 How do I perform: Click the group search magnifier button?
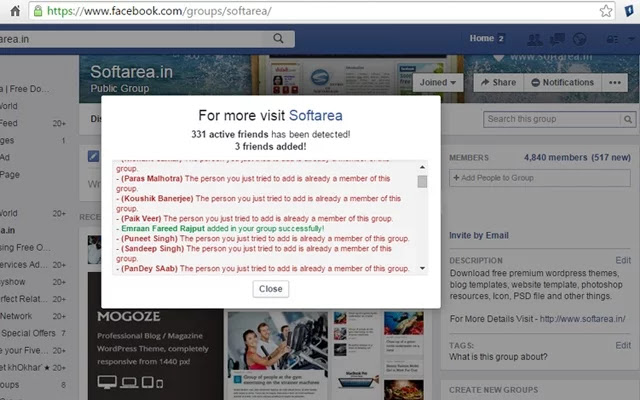coord(628,119)
